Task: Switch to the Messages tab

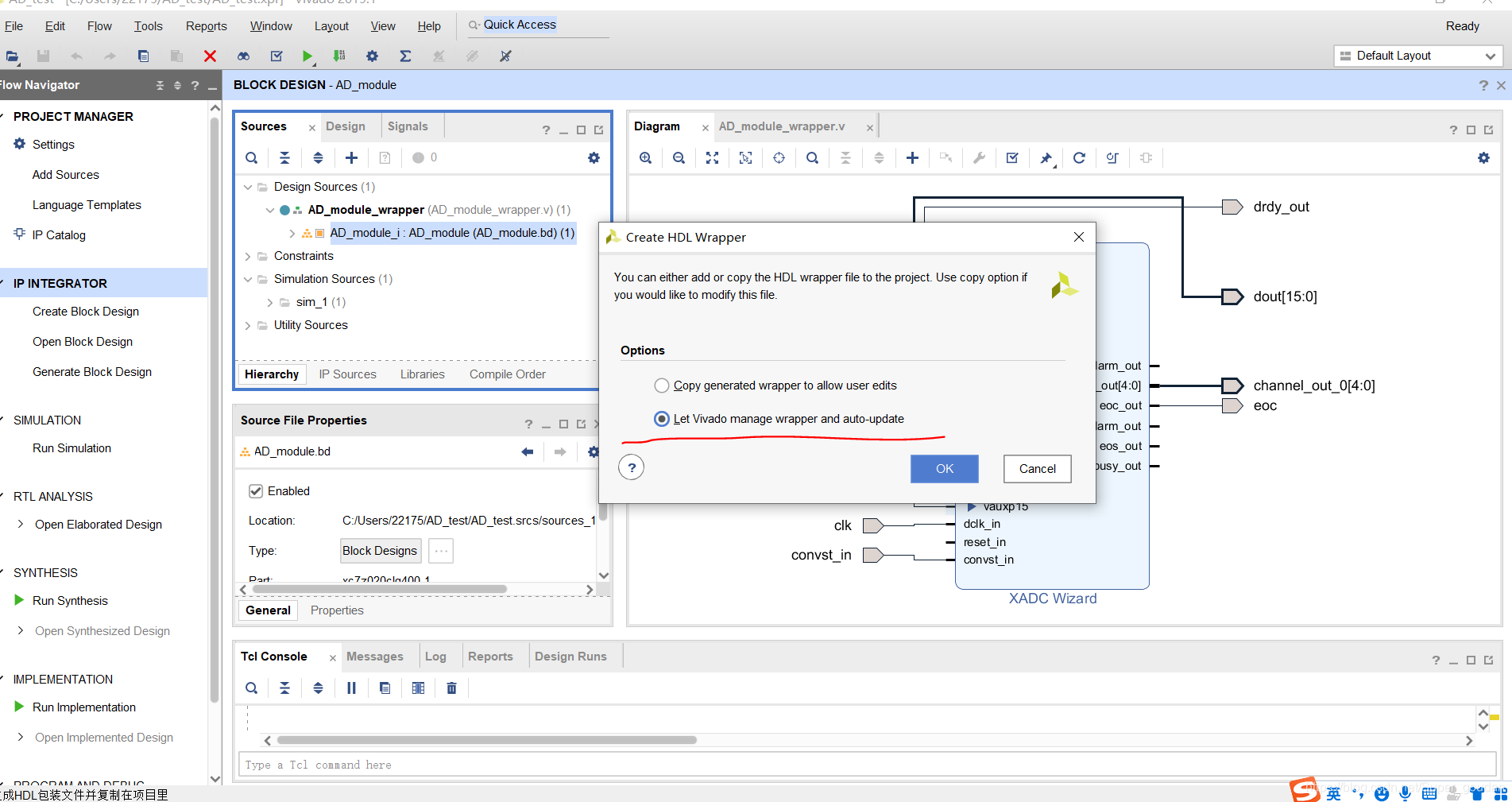Action: (375, 657)
